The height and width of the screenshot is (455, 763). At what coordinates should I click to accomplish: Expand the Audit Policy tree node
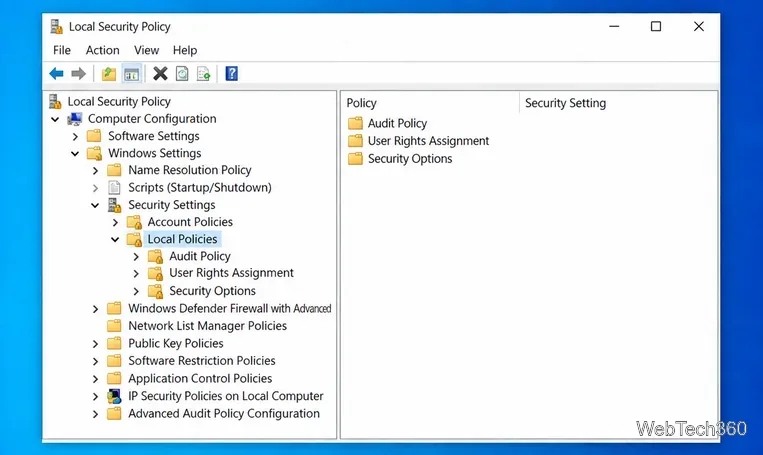click(x=136, y=257)
